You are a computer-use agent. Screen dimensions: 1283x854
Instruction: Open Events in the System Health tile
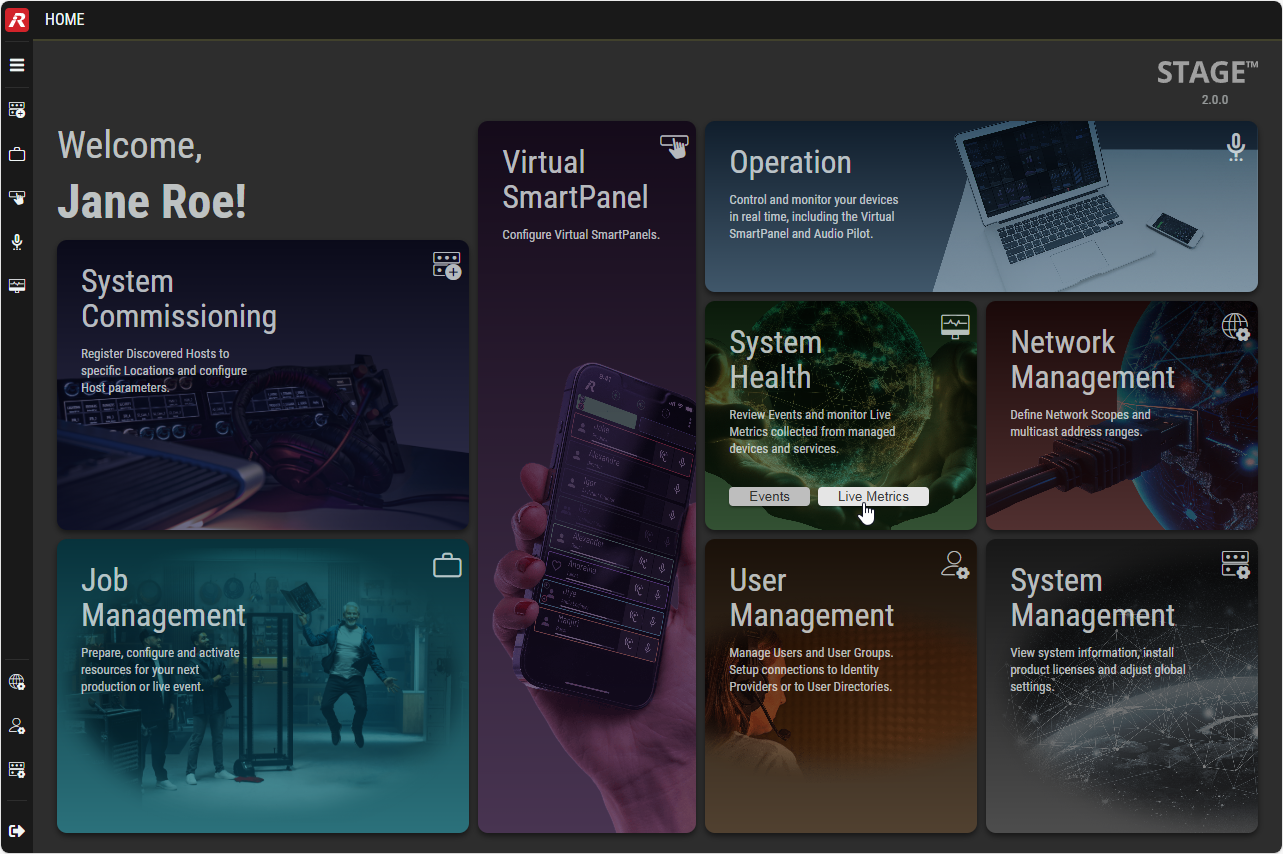pos(769,497)
